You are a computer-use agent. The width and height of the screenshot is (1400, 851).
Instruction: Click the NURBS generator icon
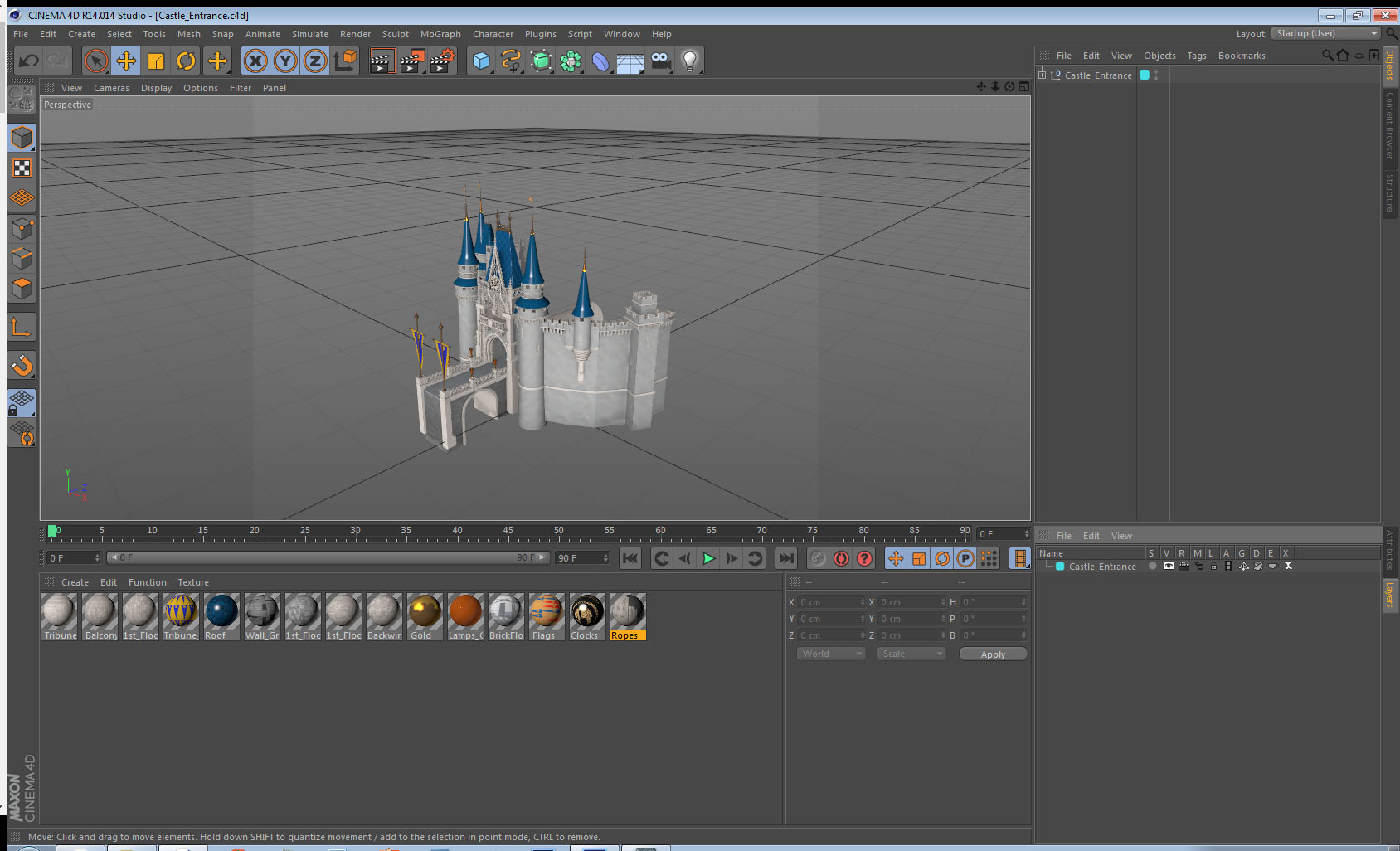(541, 61)
